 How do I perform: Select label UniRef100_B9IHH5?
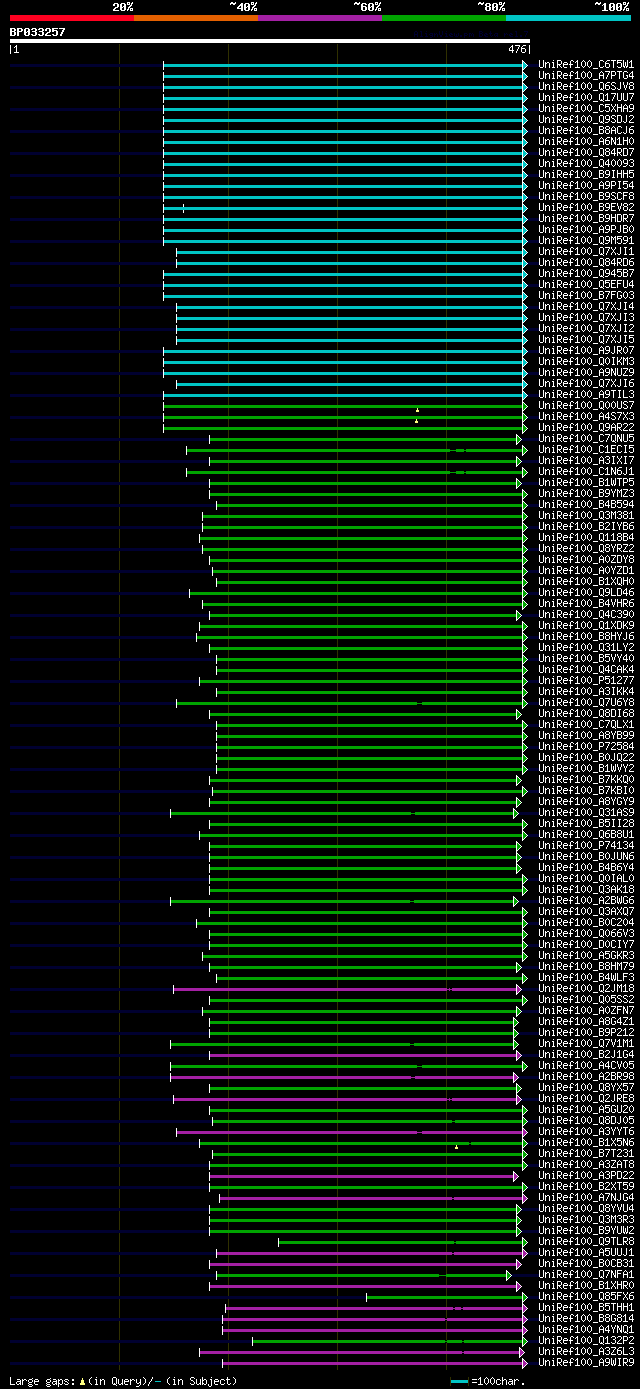586,174
